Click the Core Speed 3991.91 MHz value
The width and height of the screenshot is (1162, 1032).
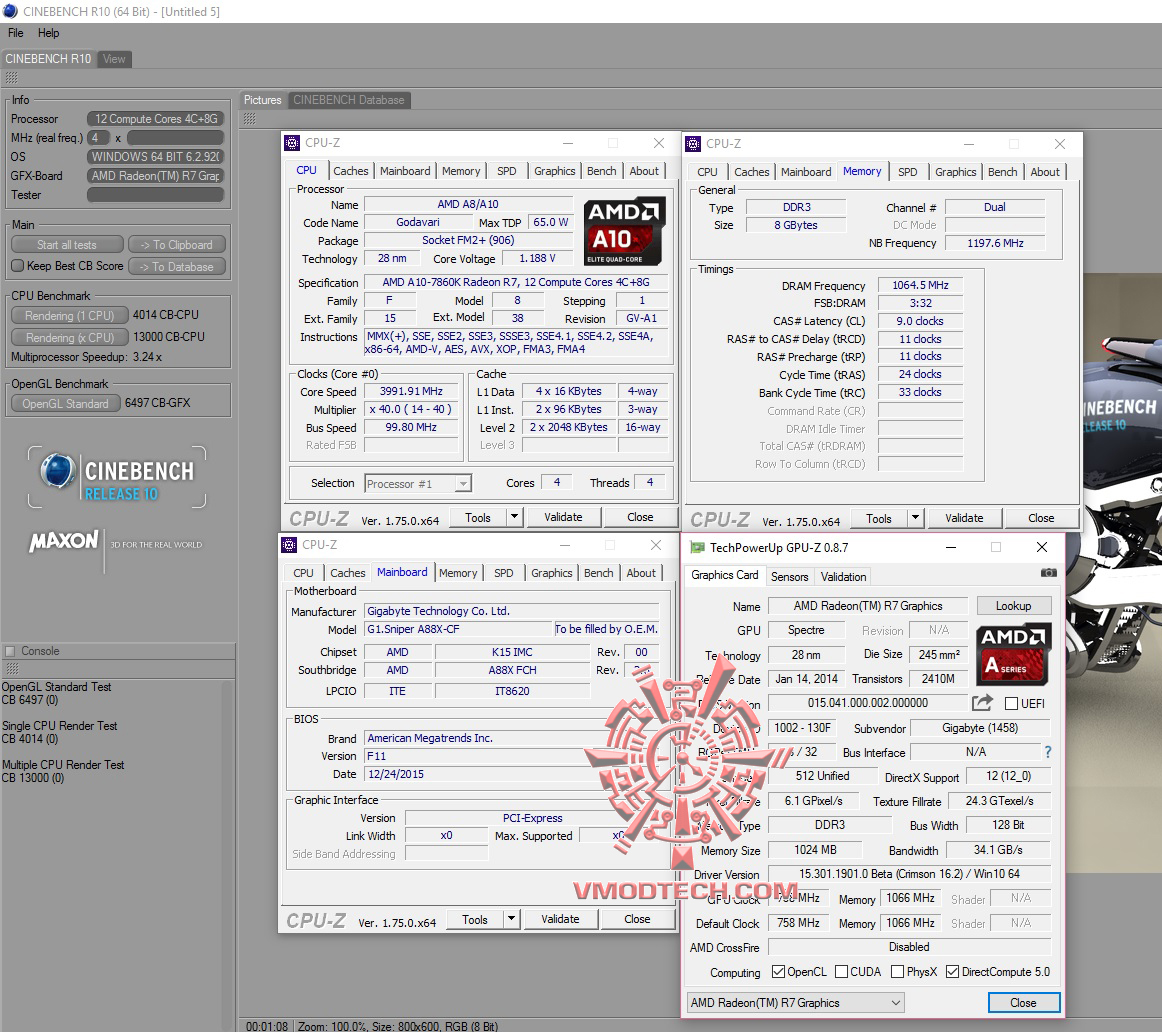click(x=411, y=391)
